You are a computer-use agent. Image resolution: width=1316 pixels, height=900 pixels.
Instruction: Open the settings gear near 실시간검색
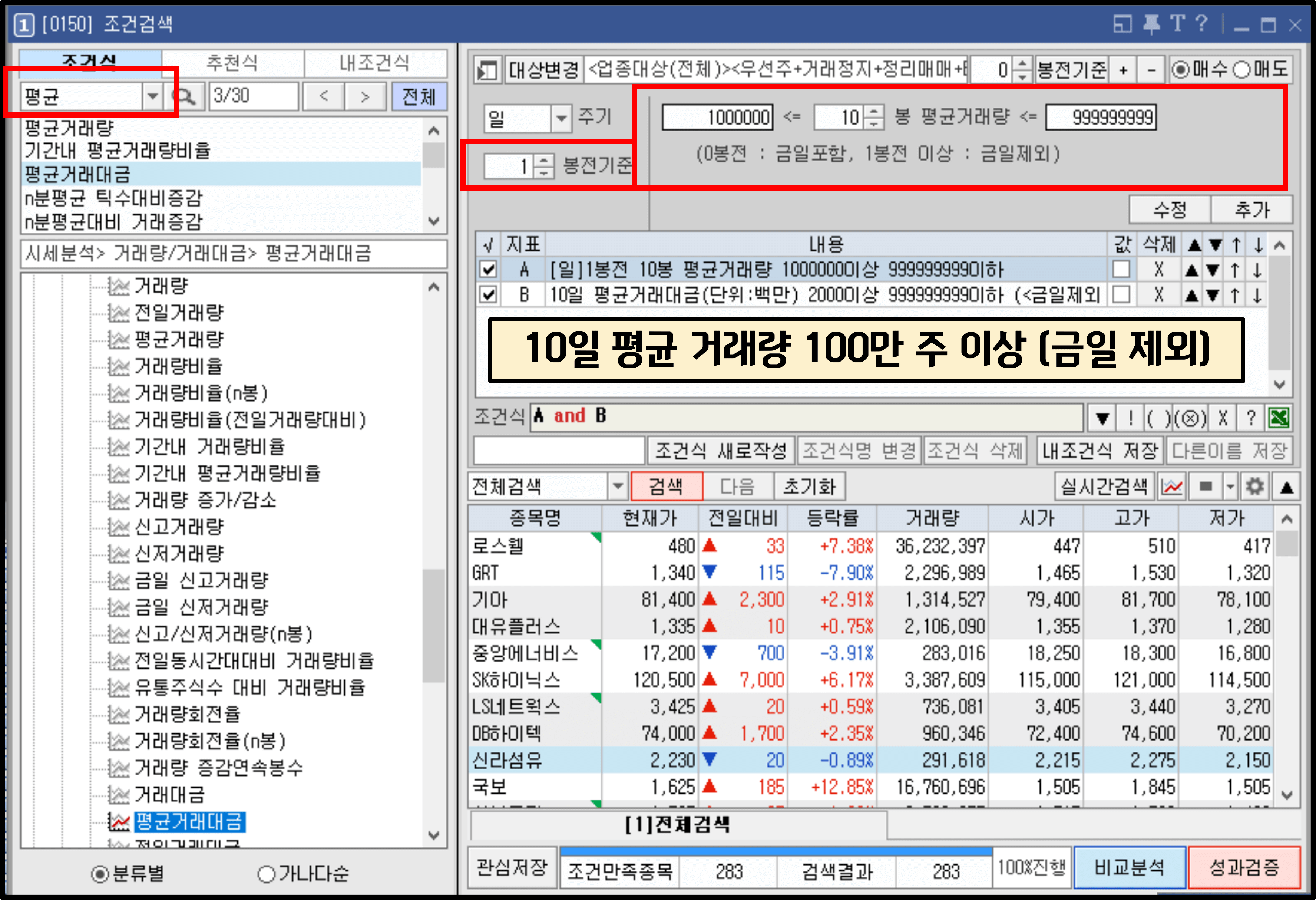click(1256, 486)
